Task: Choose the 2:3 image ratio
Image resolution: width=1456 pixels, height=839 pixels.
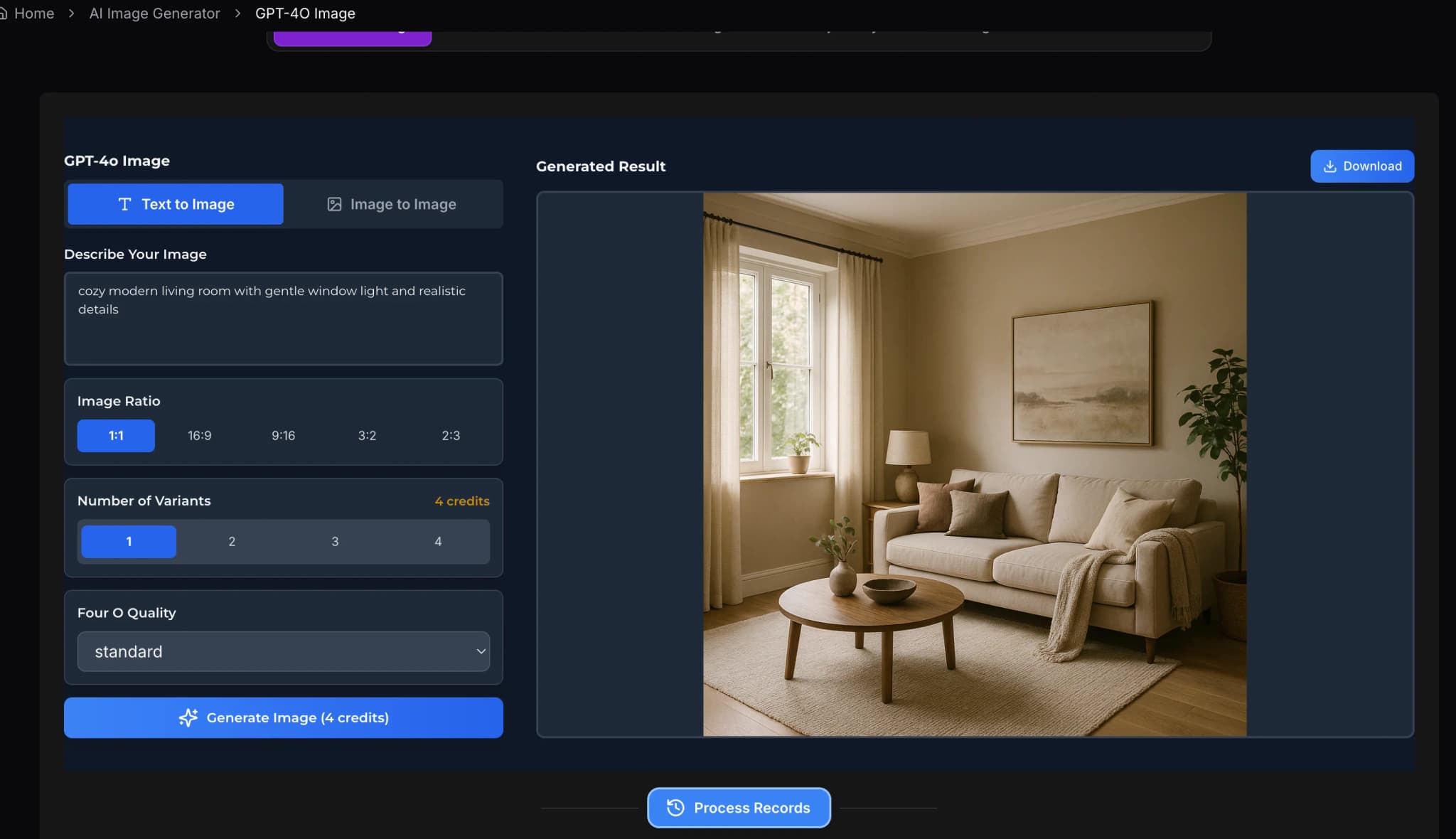Action: pos(451,436)
